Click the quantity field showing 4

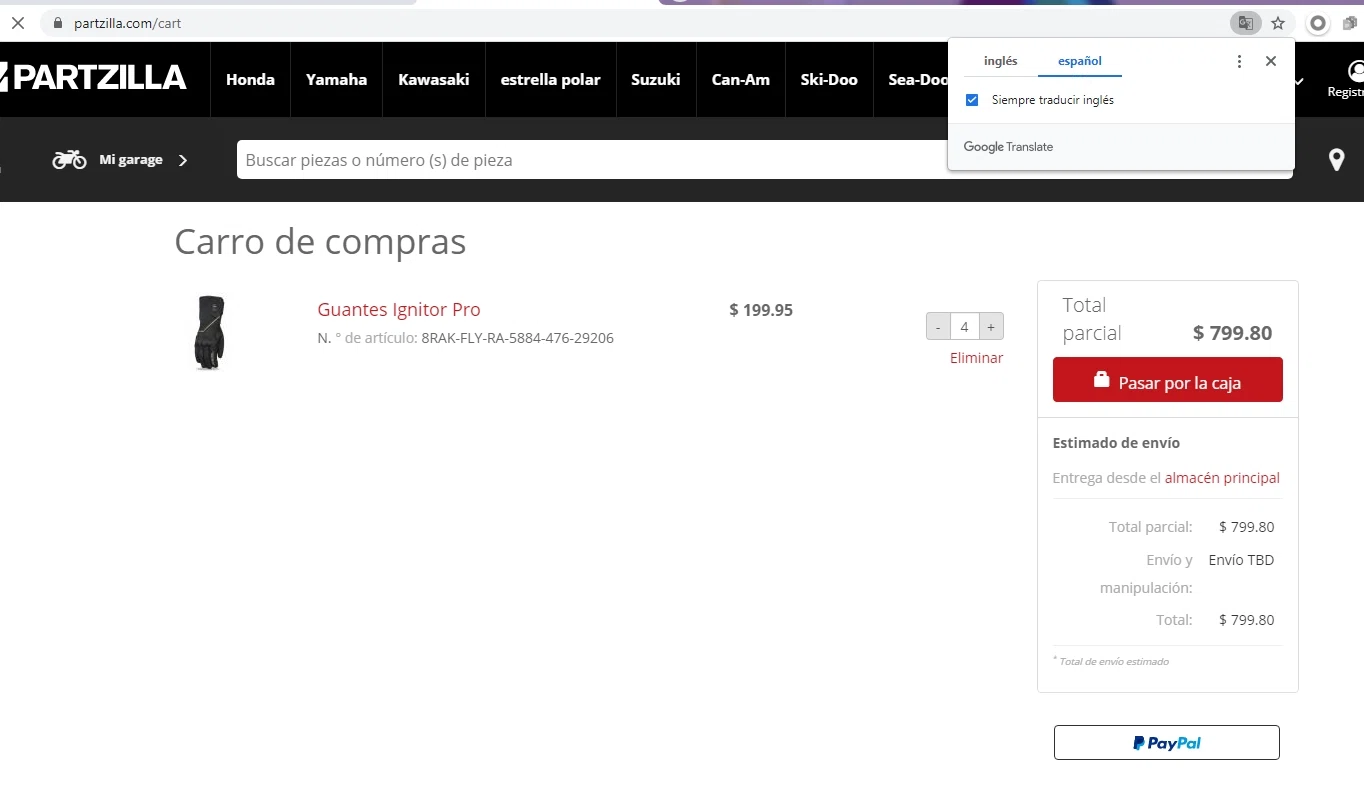click(x=964, y=327)
